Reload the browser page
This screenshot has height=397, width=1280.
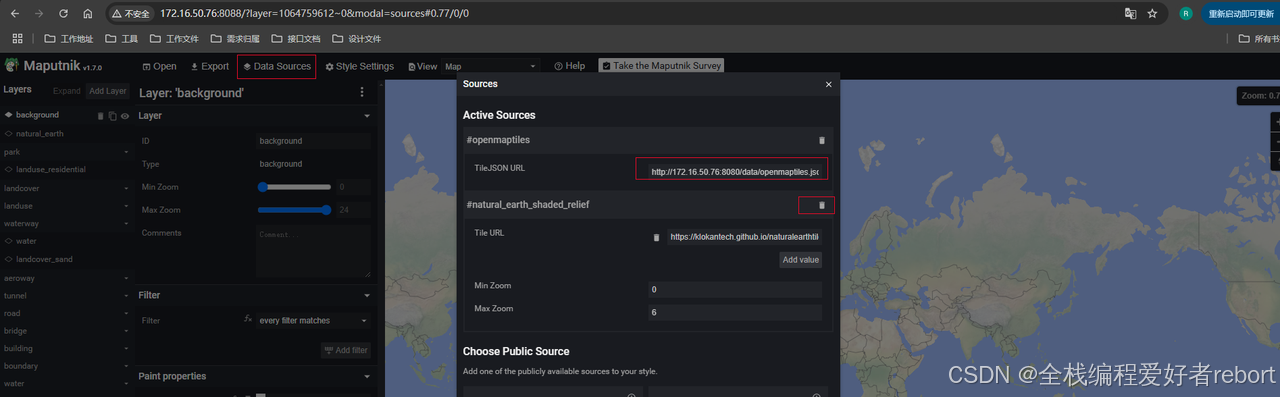pyautogui.click(x=63, y=14)
